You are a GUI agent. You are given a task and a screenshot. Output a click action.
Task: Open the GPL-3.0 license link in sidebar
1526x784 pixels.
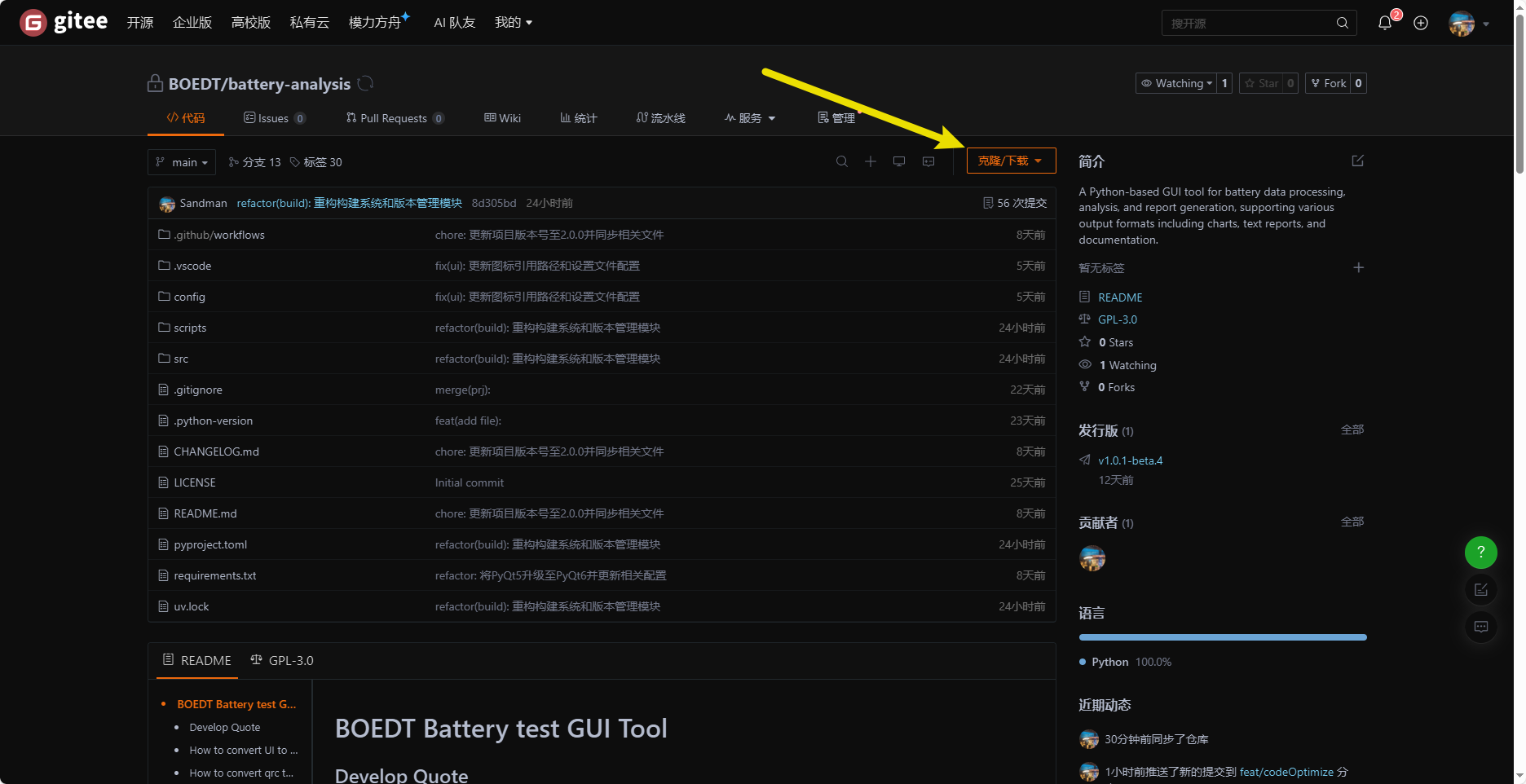[1118, 319]
